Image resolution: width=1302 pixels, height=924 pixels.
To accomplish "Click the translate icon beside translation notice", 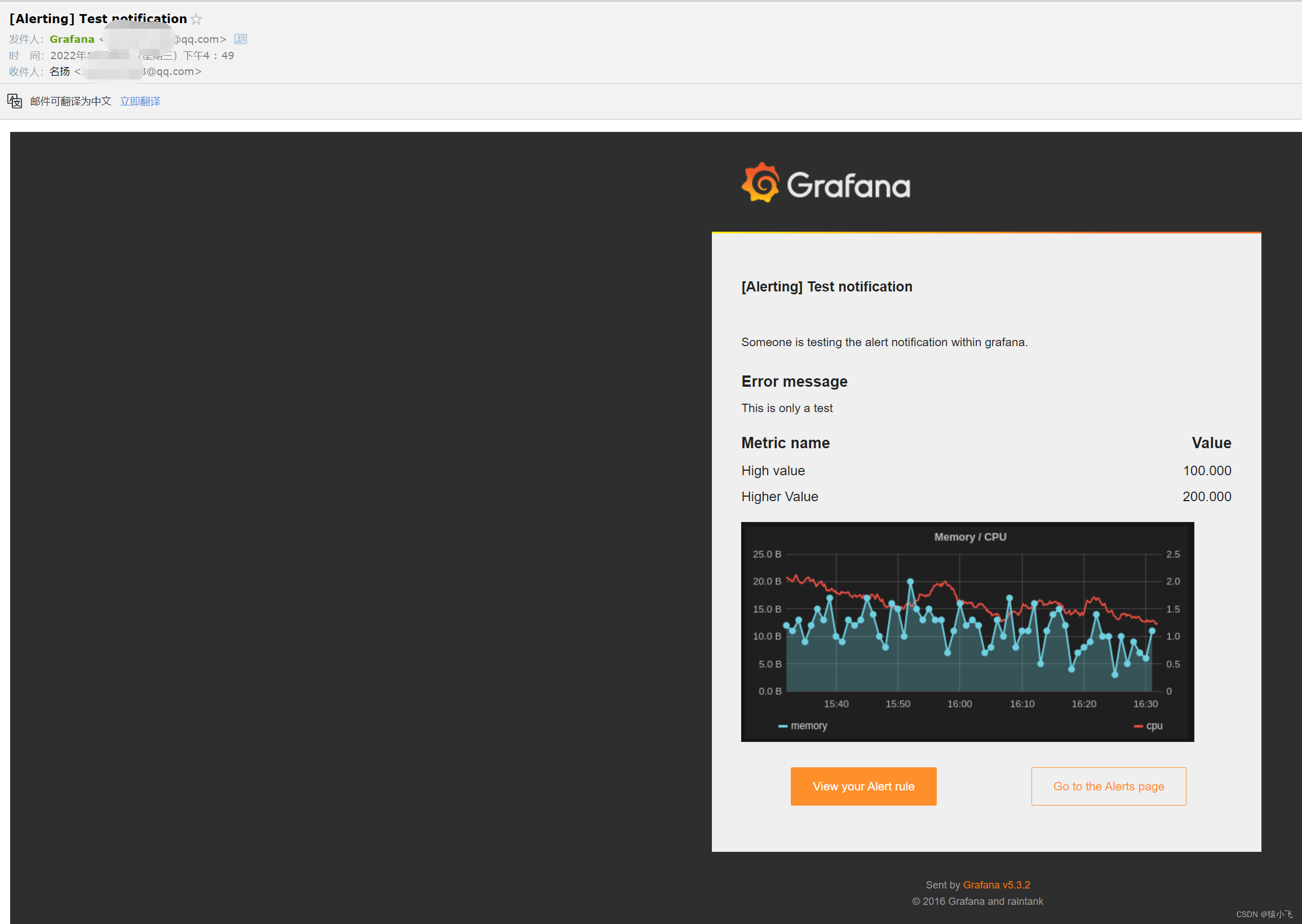I will pos(15,101).
